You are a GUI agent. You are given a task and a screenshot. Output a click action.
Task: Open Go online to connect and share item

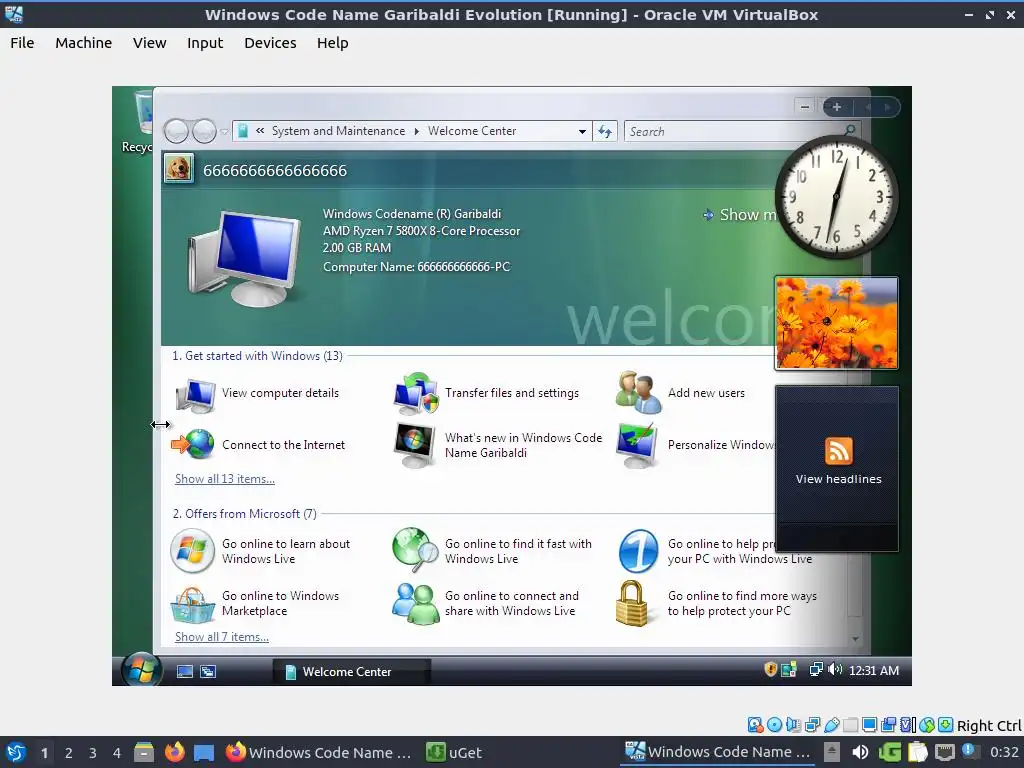(485, 603)
